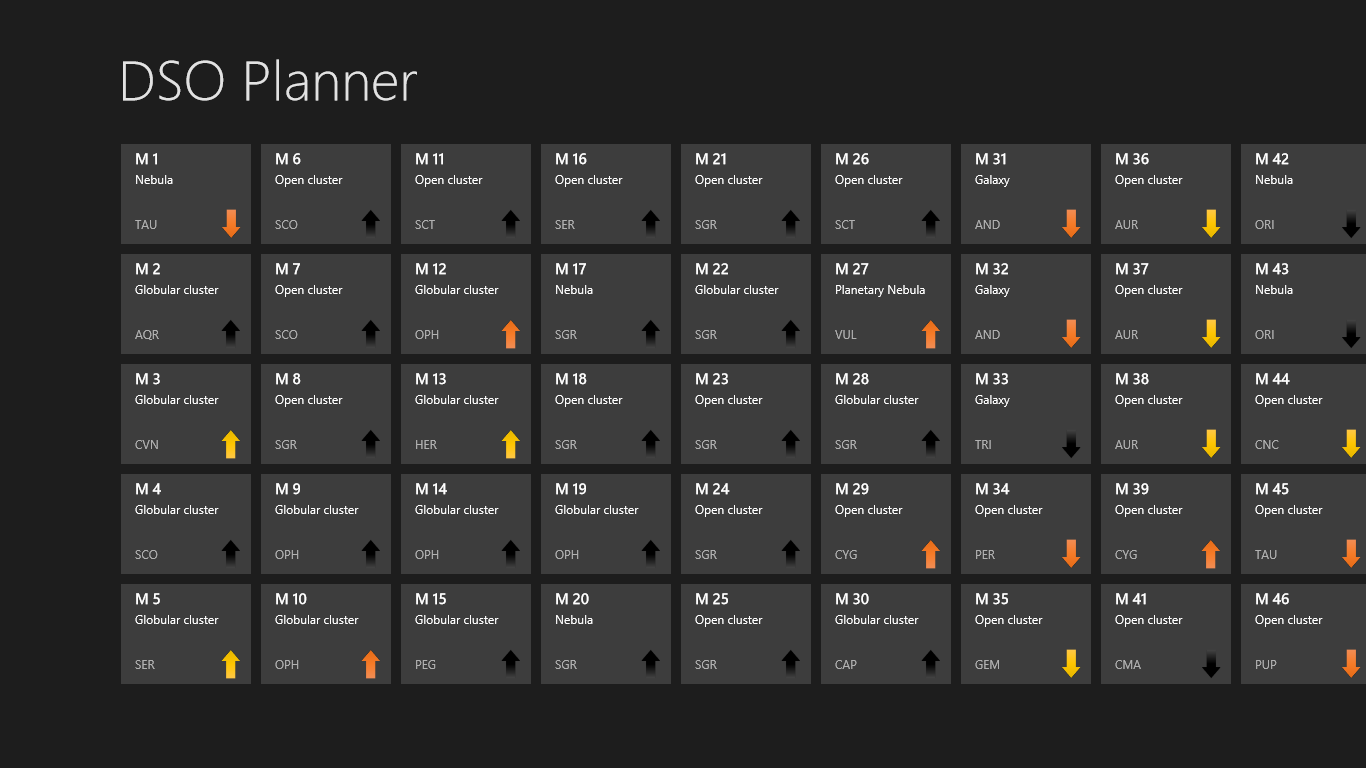Click the orange up arrow on M 10
The width and height of the screenshot is (1366, 768).
click(x=371, y=663)
